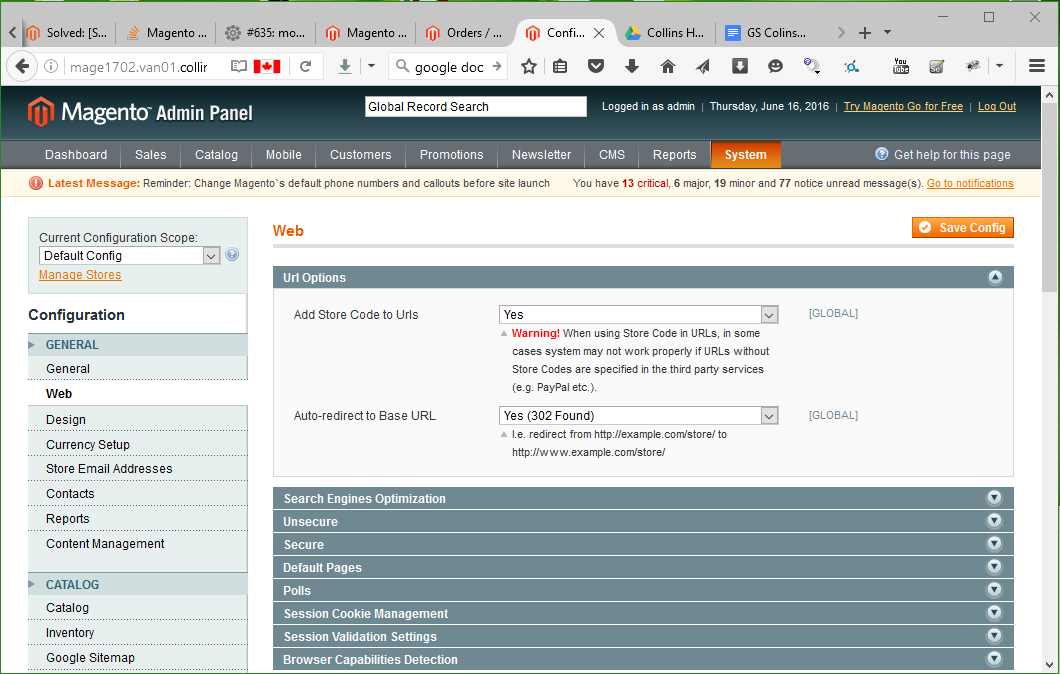Expand Session Validation Settings section

click(x=994, y=636)
